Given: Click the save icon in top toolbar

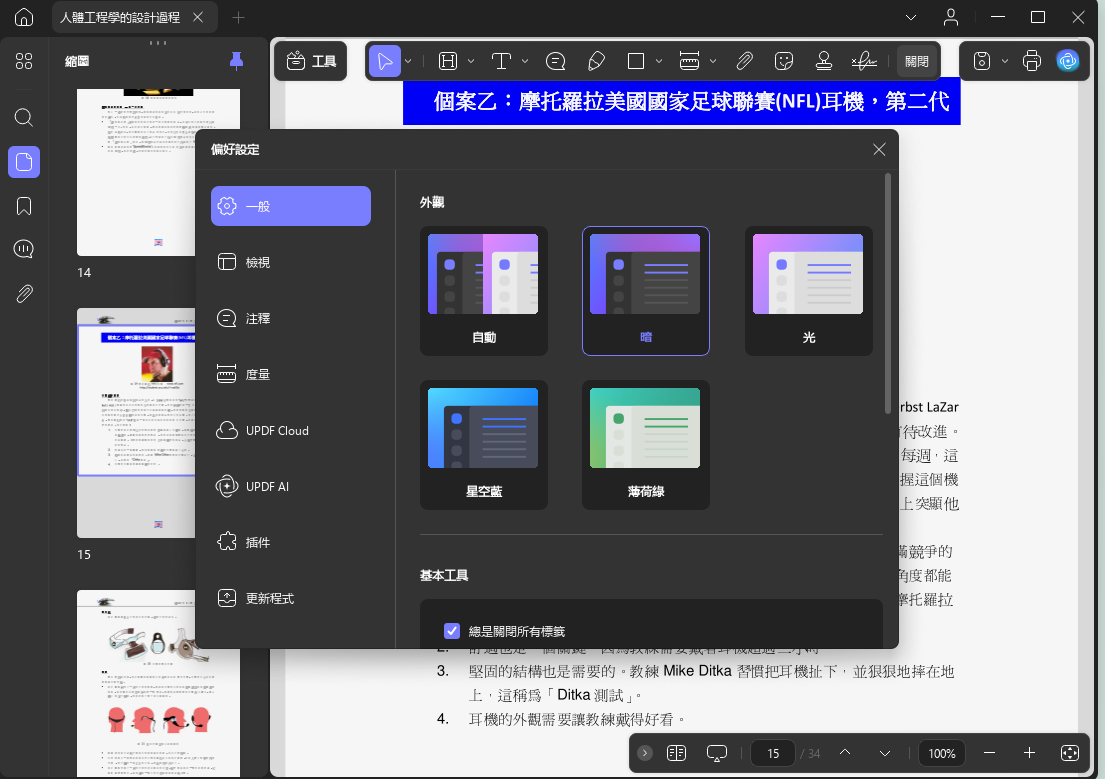Looking at the screenshot, I should tap(982, 61).
